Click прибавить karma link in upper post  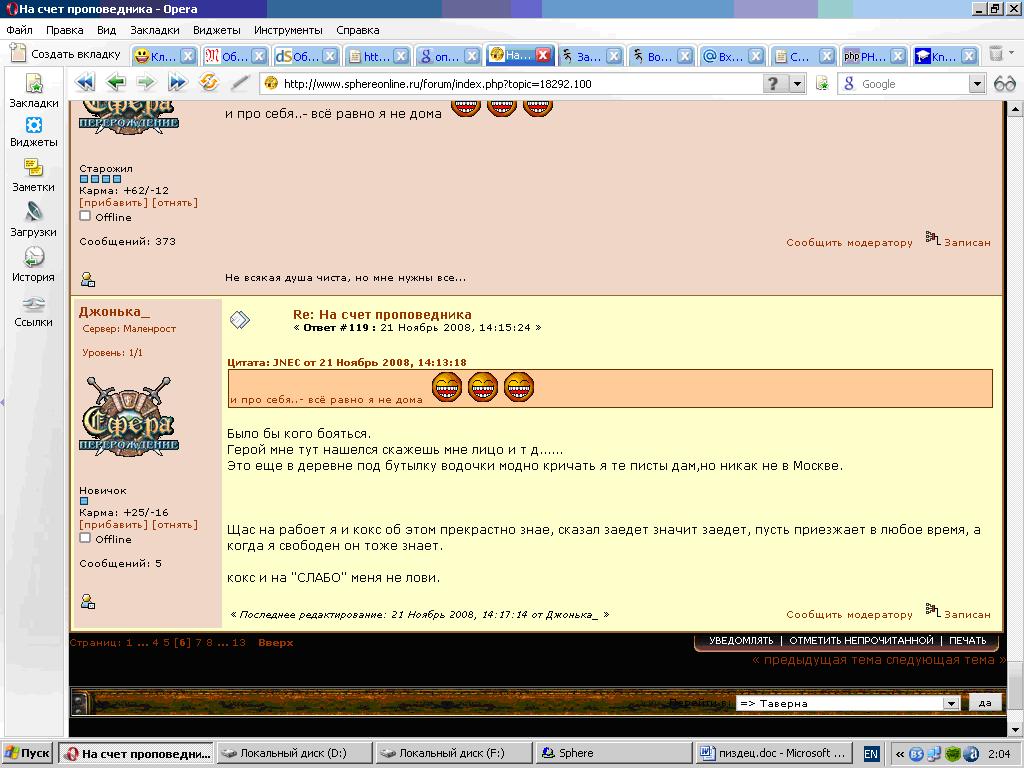click(x=114, y=202)
